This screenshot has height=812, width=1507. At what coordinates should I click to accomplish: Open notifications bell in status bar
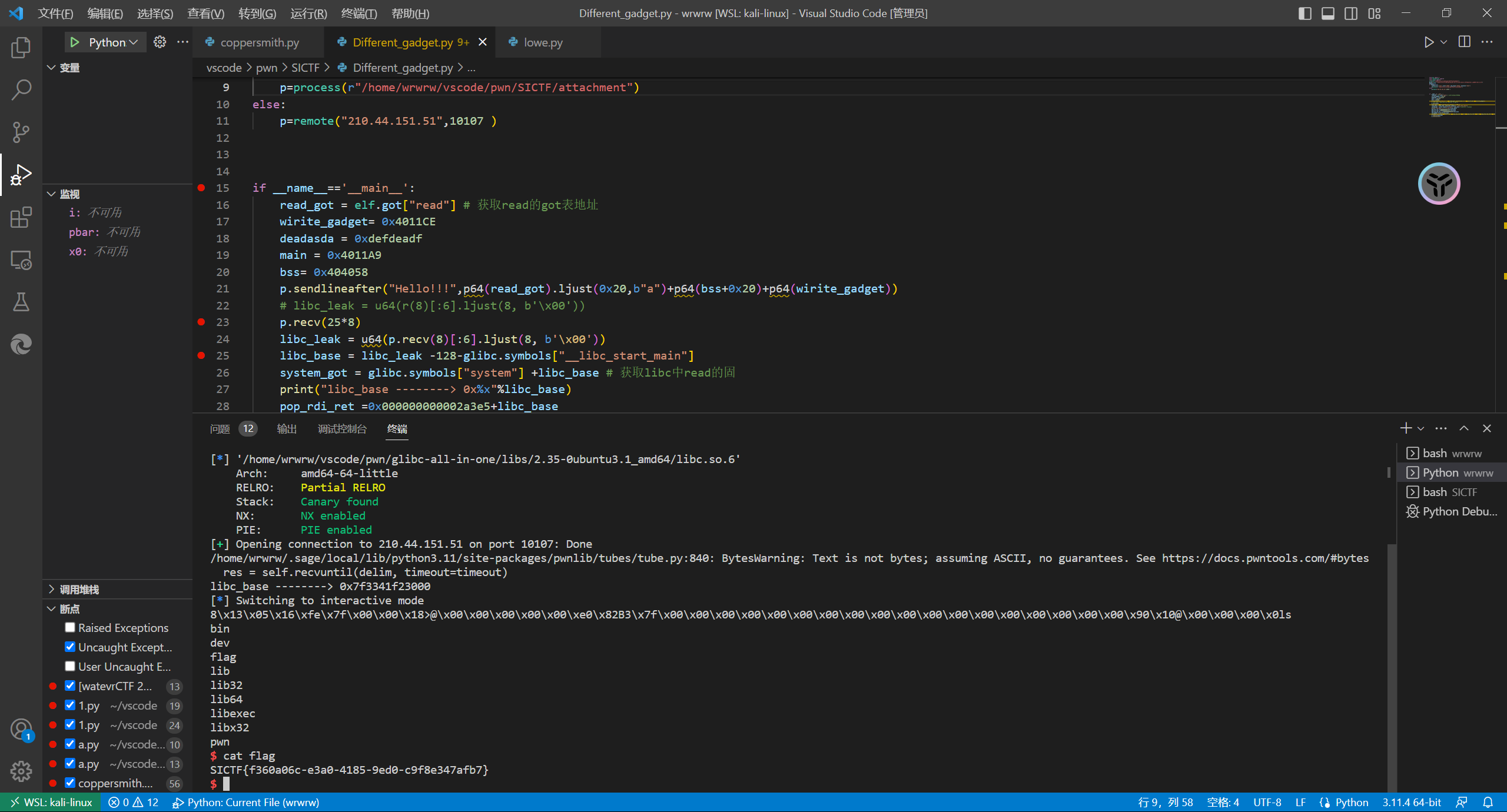(x=1488, y=802)
